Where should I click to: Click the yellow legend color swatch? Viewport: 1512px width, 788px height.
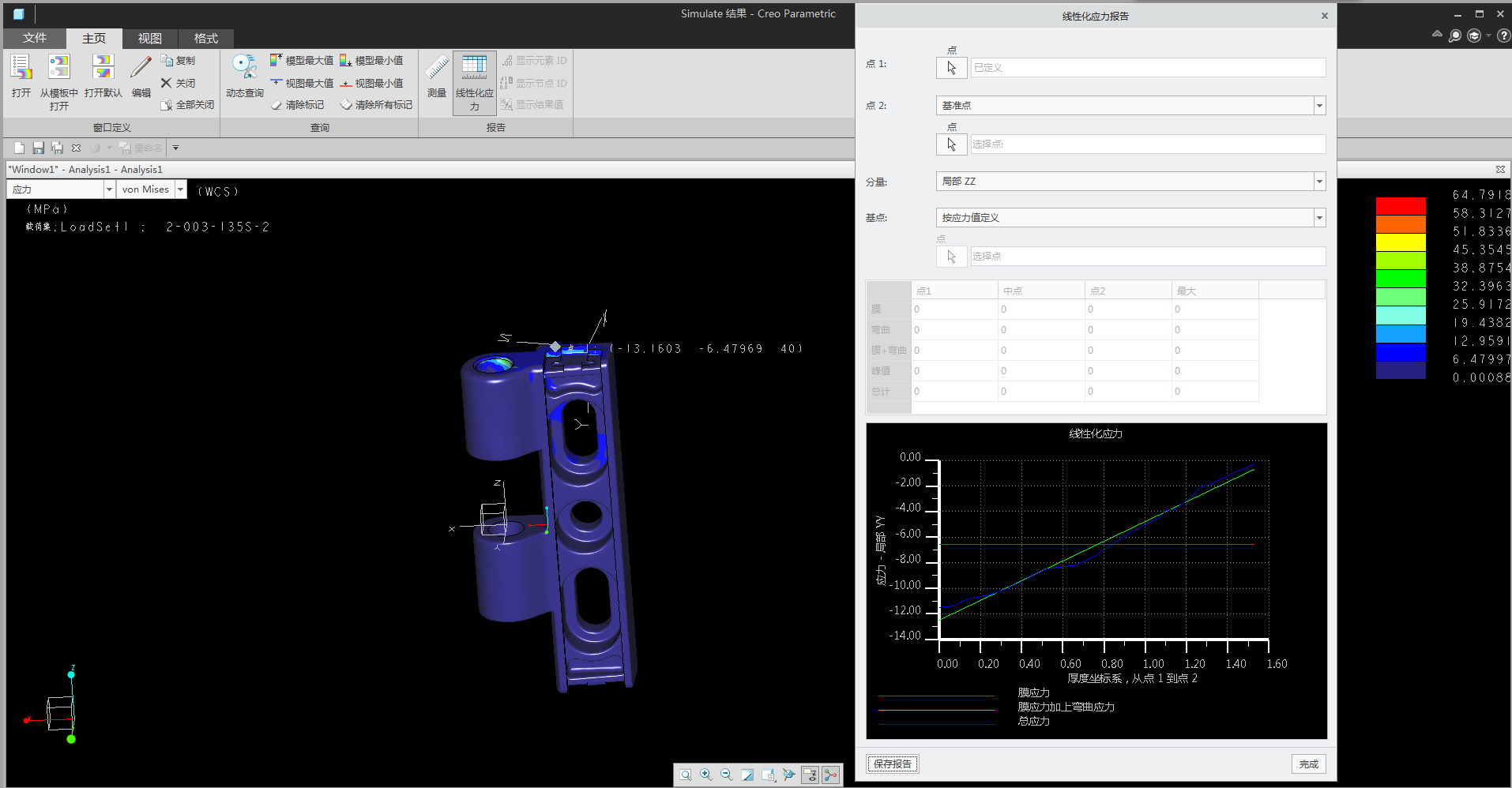(x=1401, y=242)
